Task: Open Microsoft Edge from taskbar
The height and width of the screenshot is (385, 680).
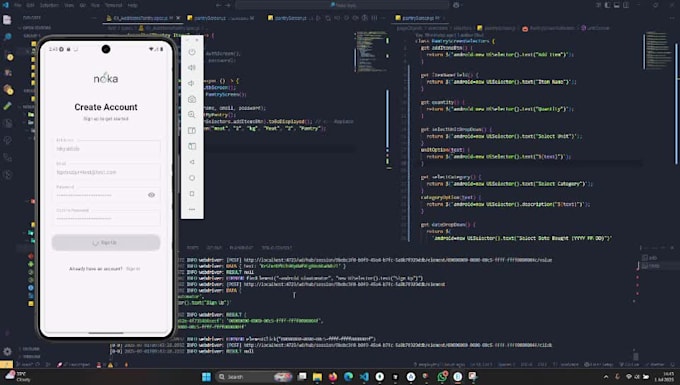Action: point(349,376)
